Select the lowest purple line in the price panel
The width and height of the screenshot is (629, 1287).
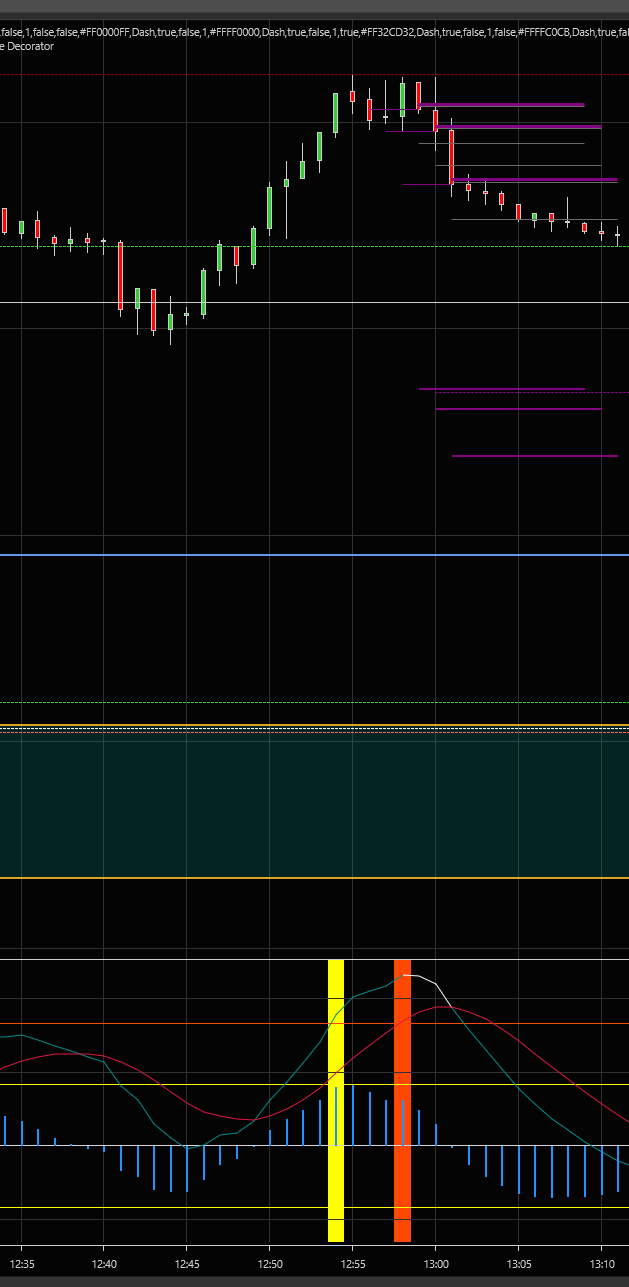(x=534, y=456)
